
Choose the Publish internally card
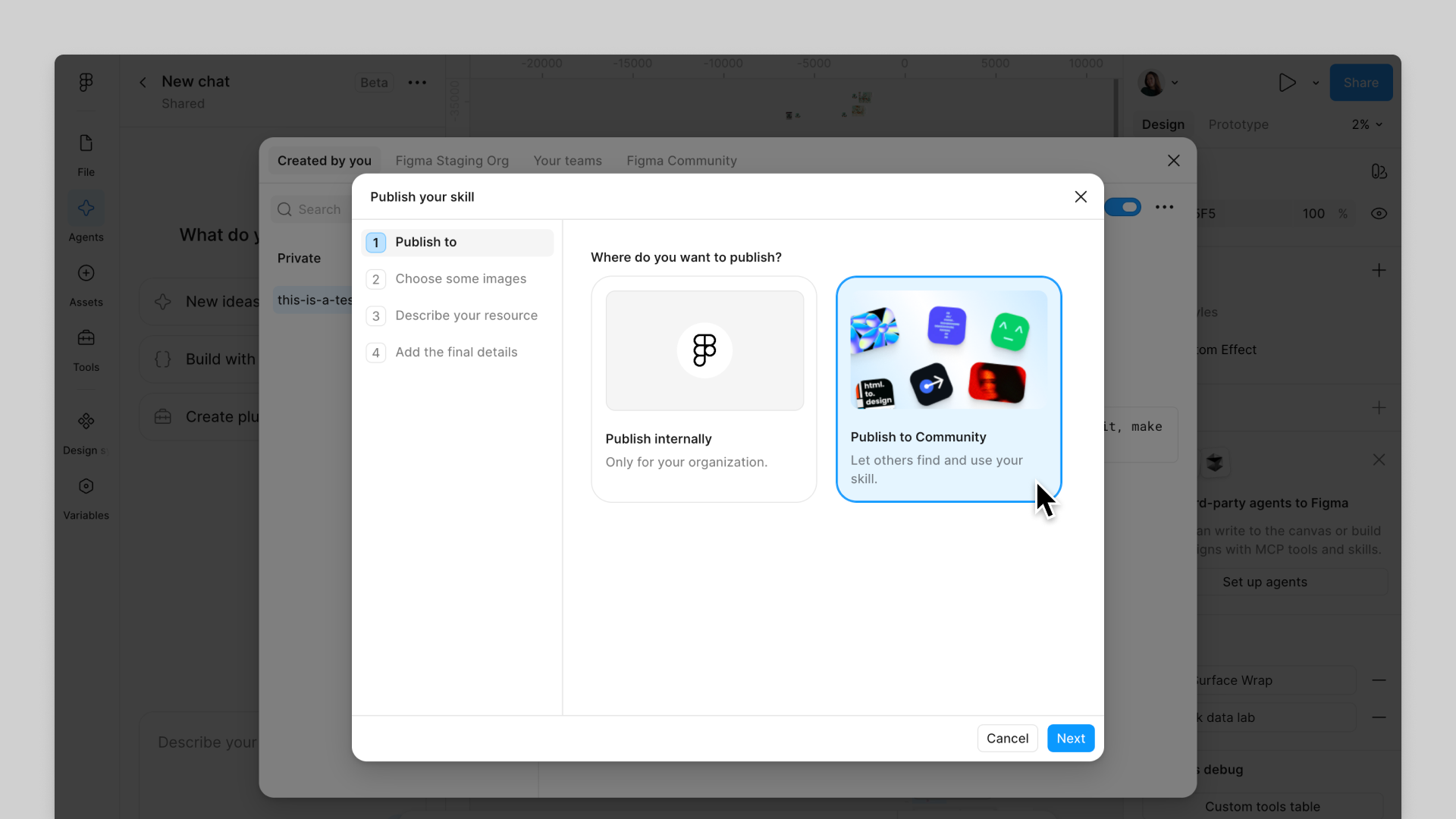pyautogui.click(x=704, y=389)
